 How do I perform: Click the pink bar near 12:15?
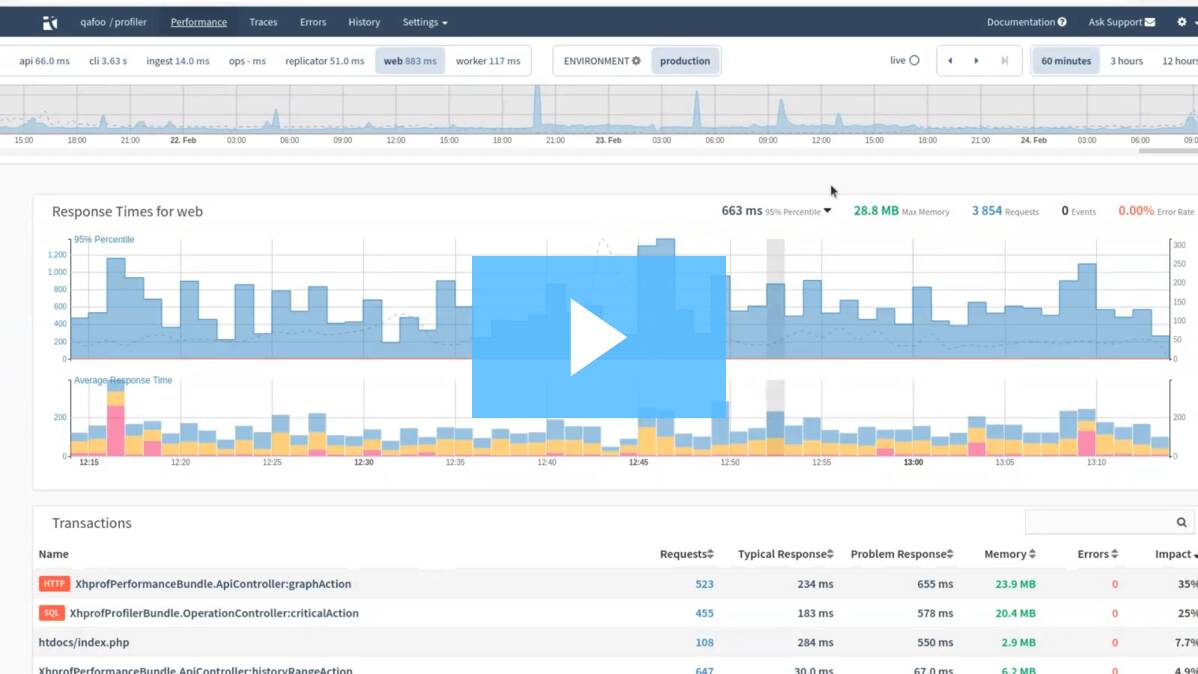pyautogui.click(x=116, y=430)
